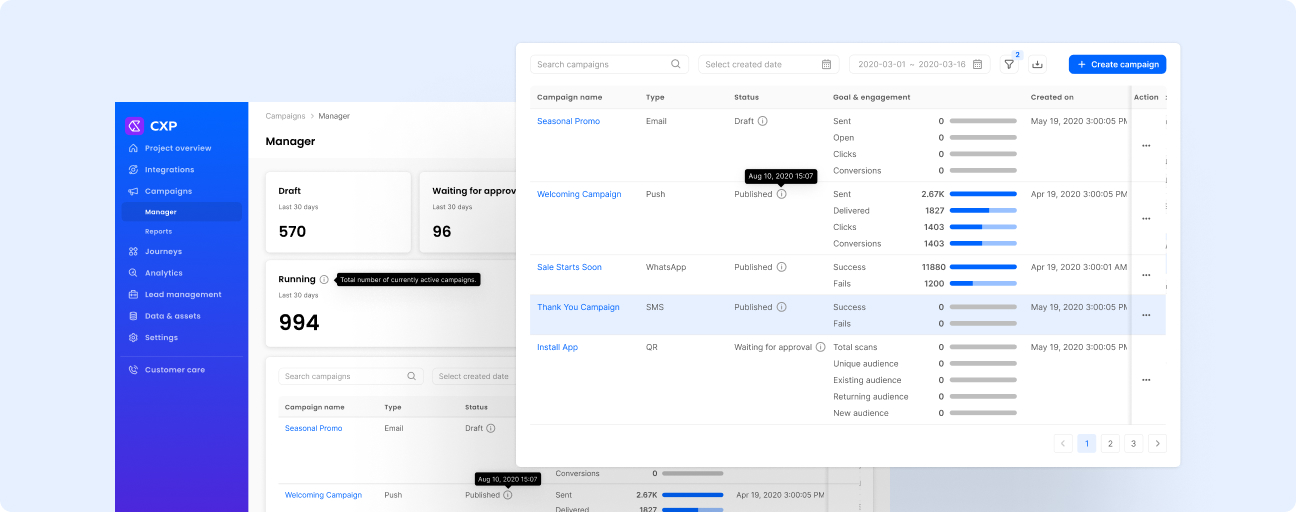Image resolution: width=1296 pixels, height=512 pixels.
Task: Click the 2.67K Sent value in front panel
Action: point(933,194)
